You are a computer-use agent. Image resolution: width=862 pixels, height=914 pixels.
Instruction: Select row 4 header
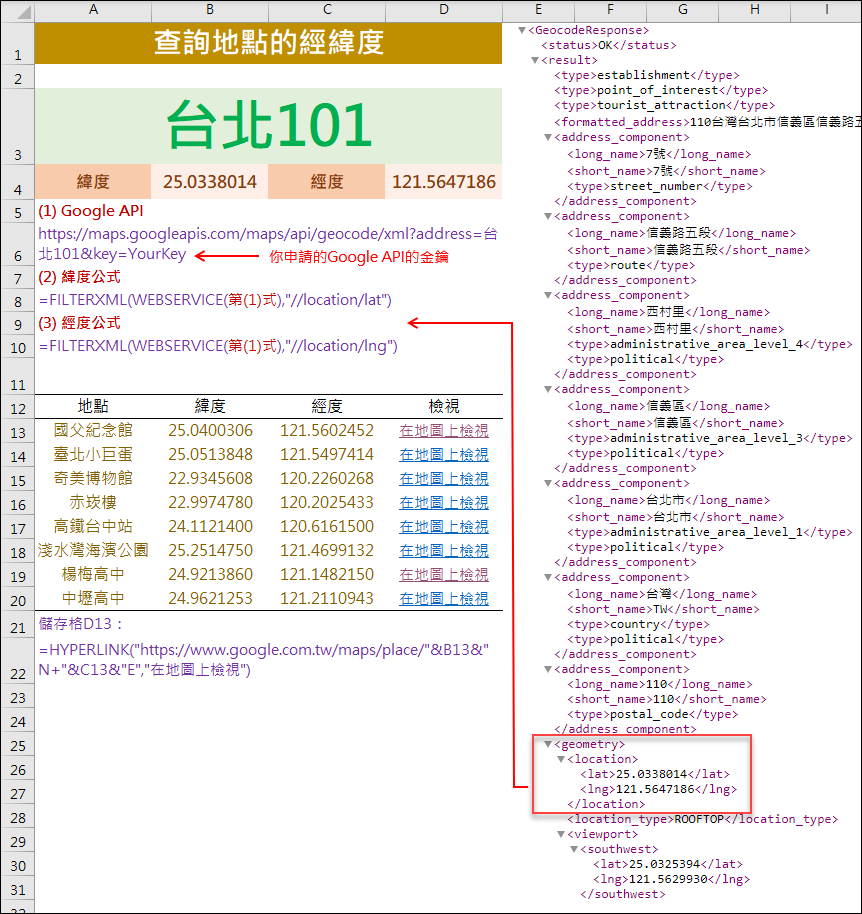click(x=17, y=182)
